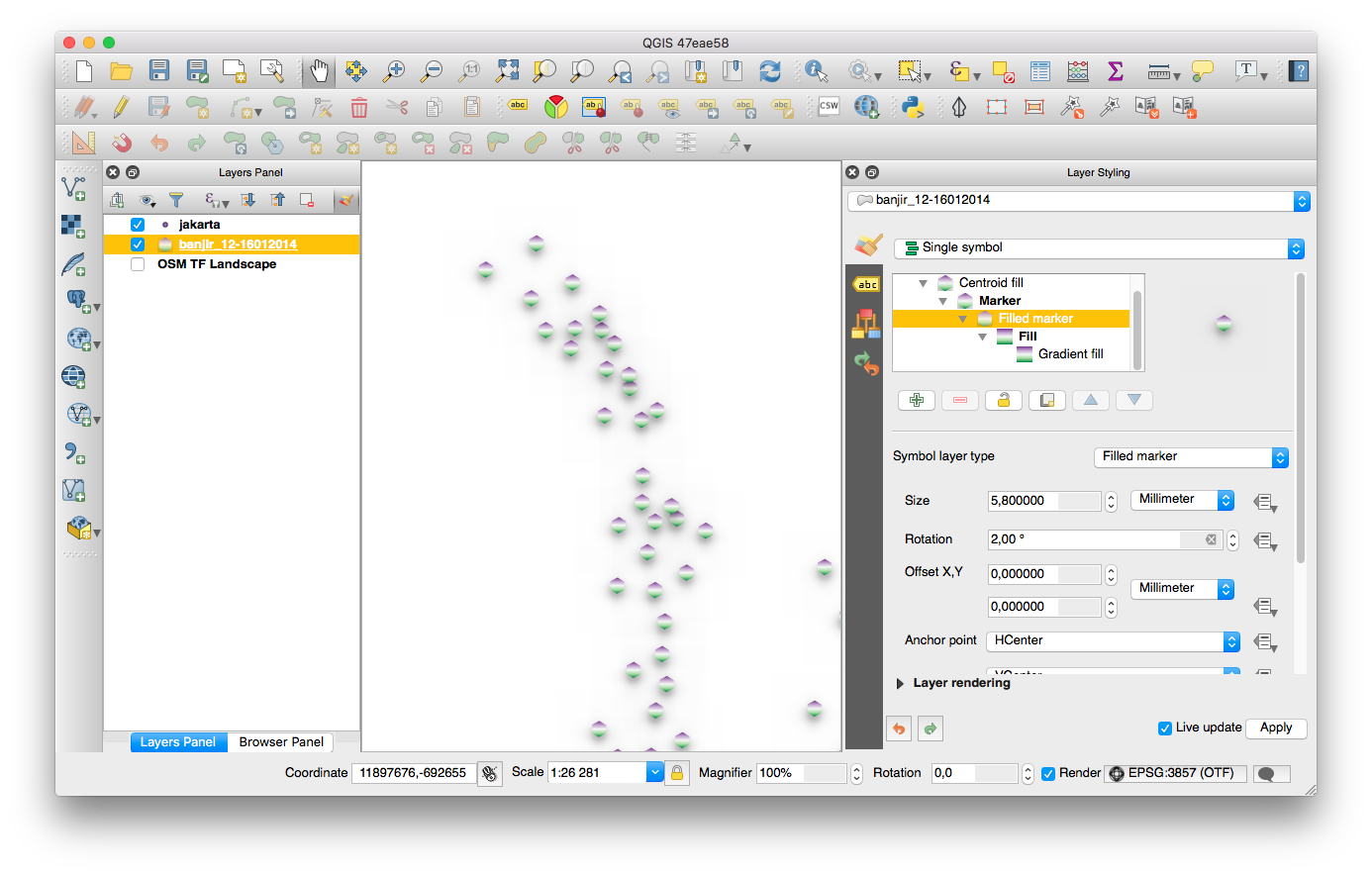
Task: Click the Statistics sigma icon
Action: [1116, 70]
